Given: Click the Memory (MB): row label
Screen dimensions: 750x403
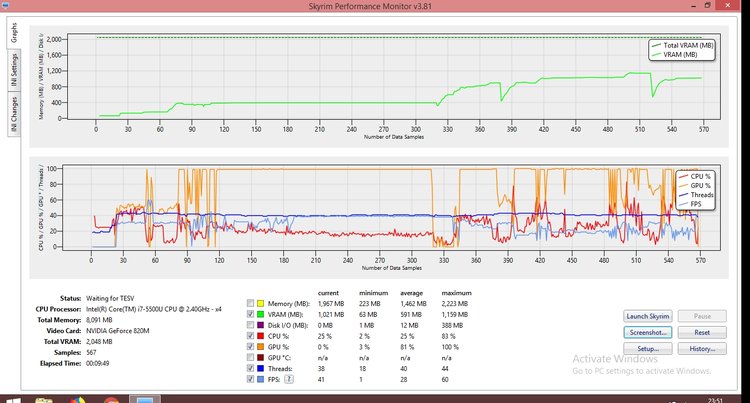Looking at the screenshot, I should tap(288, 304).
